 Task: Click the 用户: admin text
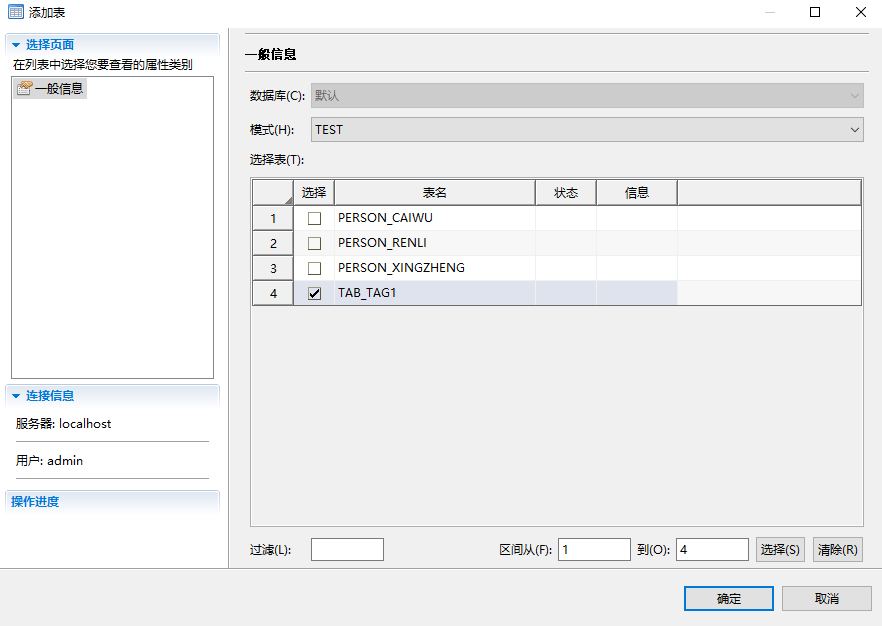(x=50, y=461)
